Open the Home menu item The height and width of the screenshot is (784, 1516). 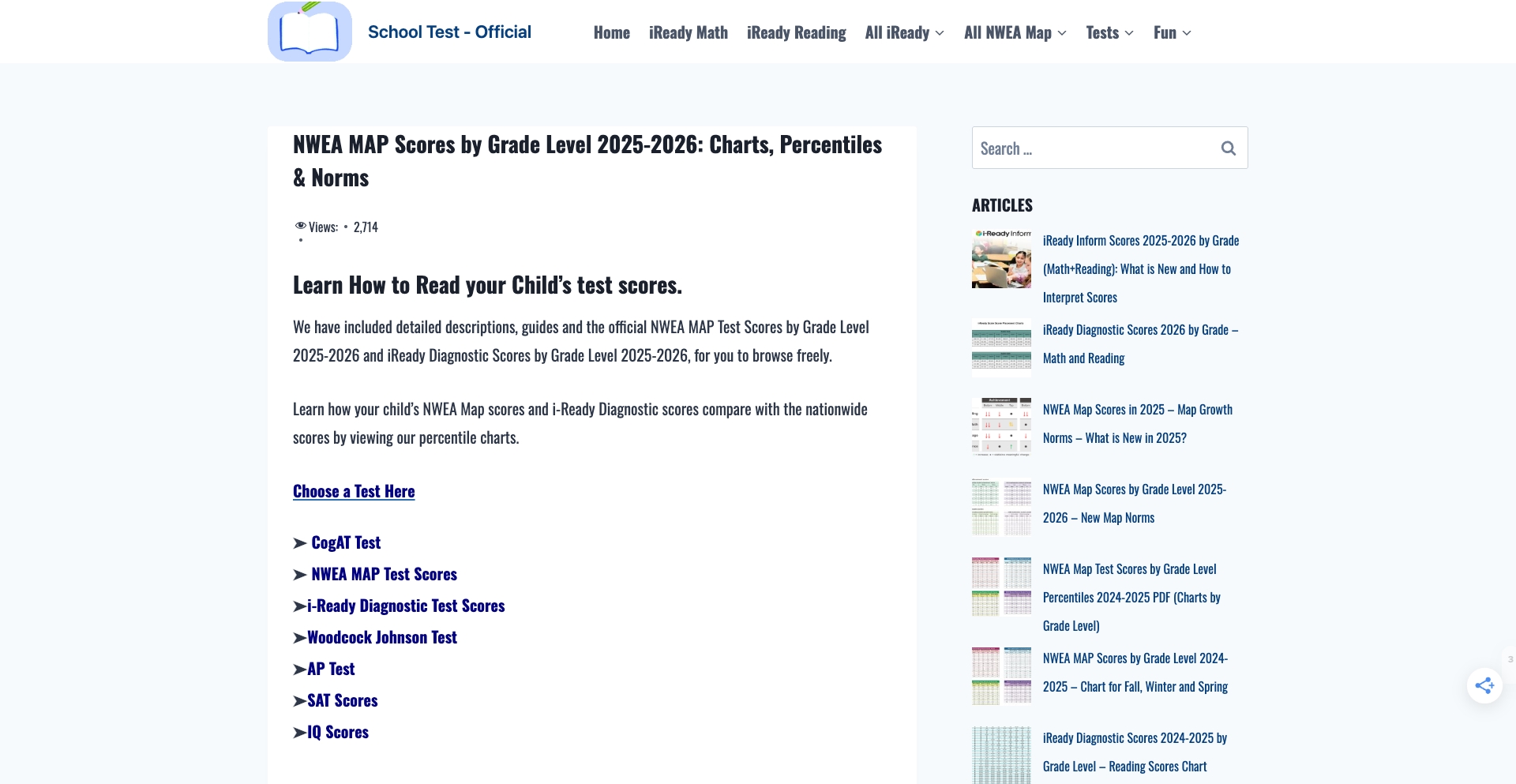pos(611,32)
